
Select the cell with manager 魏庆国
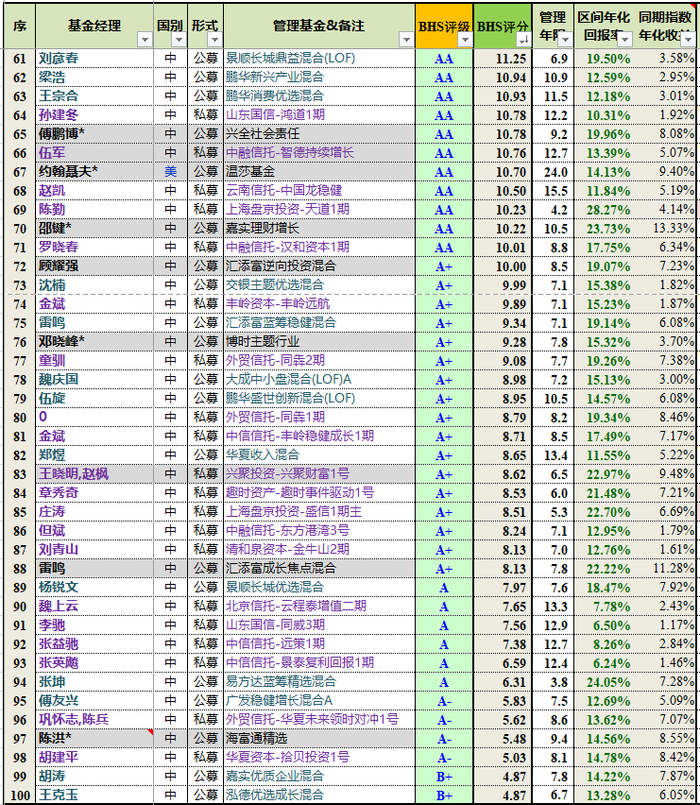point(94,379)
